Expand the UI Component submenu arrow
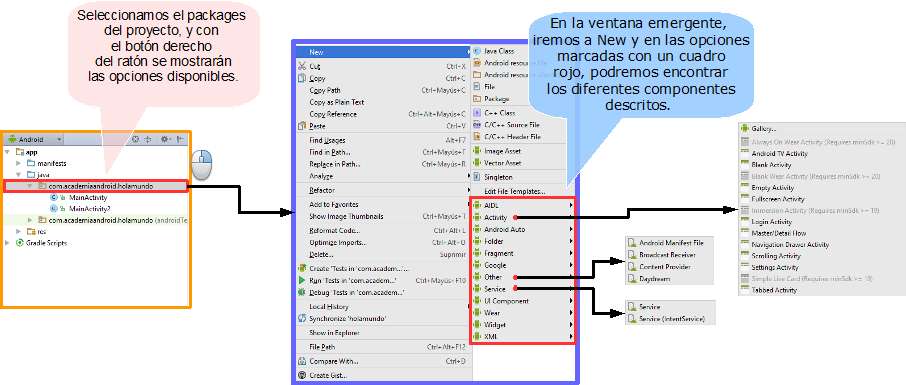Screen dimensions: 906x385 coord(571,301)
